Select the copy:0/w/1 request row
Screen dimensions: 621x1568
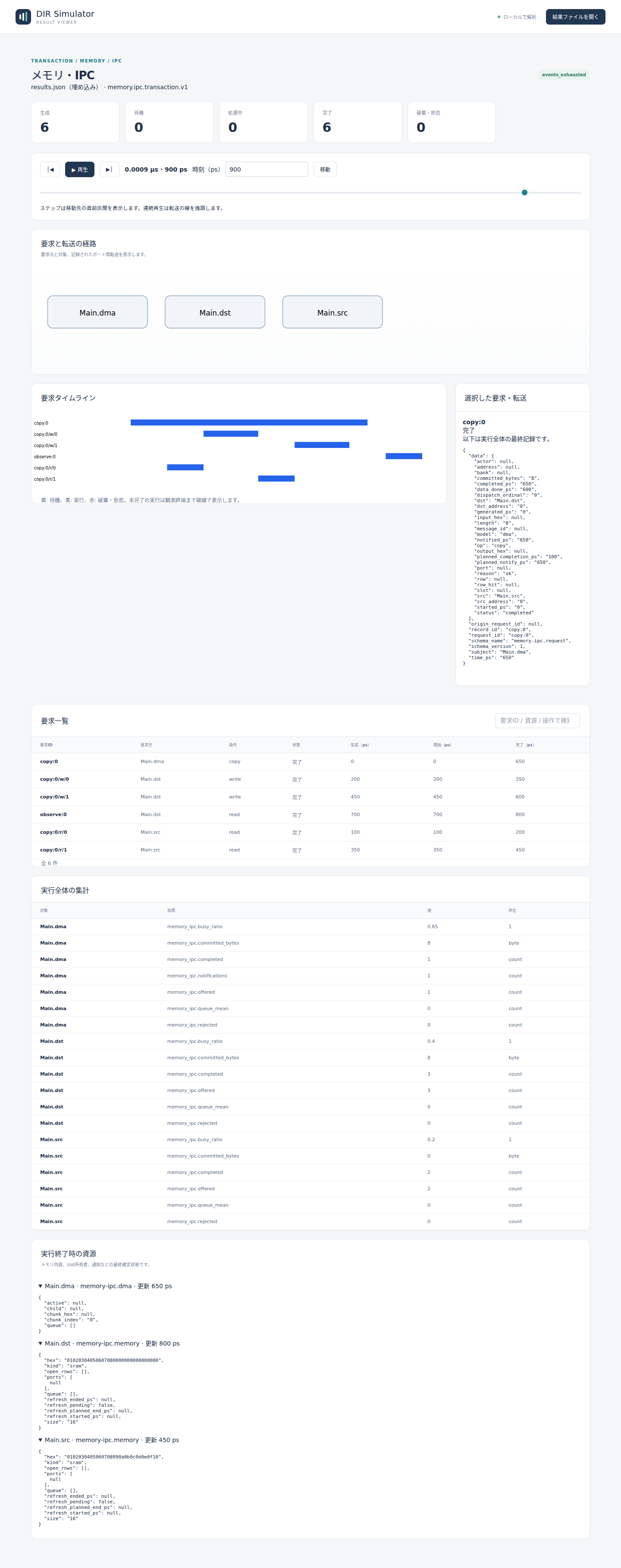(310, 797)
